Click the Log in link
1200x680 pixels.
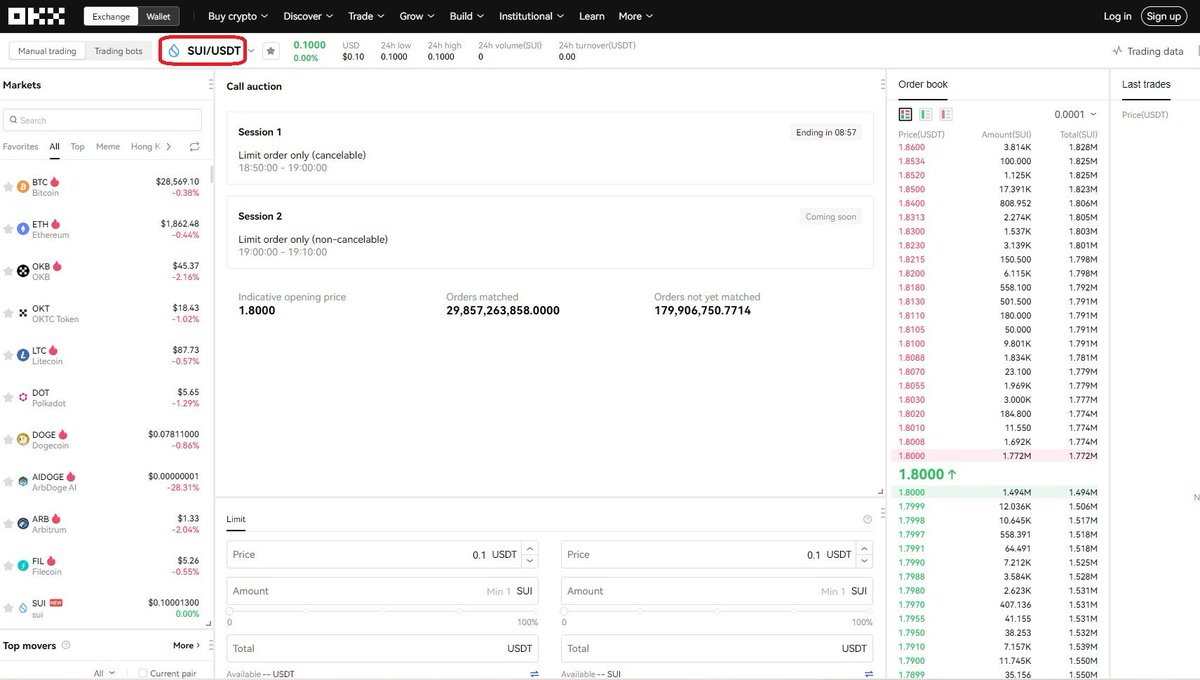click(x=1118, y=16)
